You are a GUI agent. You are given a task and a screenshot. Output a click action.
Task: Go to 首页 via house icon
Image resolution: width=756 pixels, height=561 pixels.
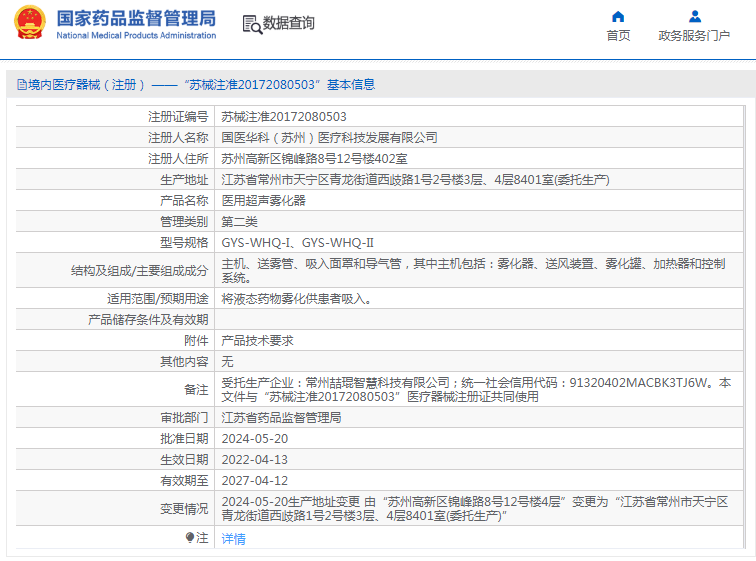[x=618, y=17]
